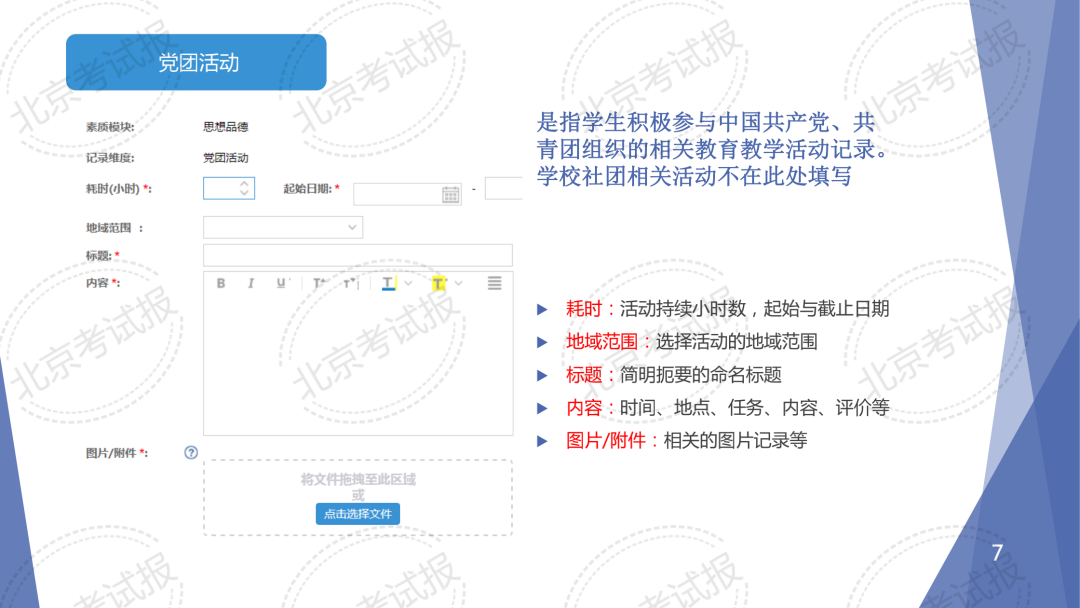Click the 耗时 hours stepper down arrow
1080x608 pixels.
[245, 192]
